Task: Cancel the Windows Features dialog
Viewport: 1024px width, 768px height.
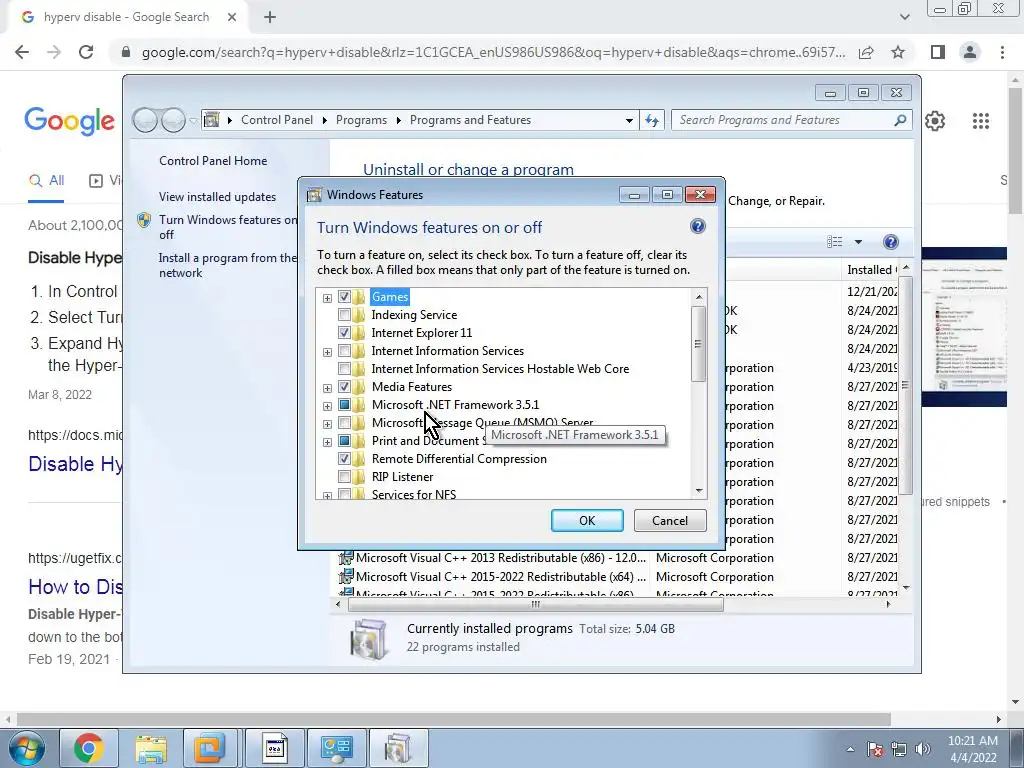Action: click(x=670, y=520)
